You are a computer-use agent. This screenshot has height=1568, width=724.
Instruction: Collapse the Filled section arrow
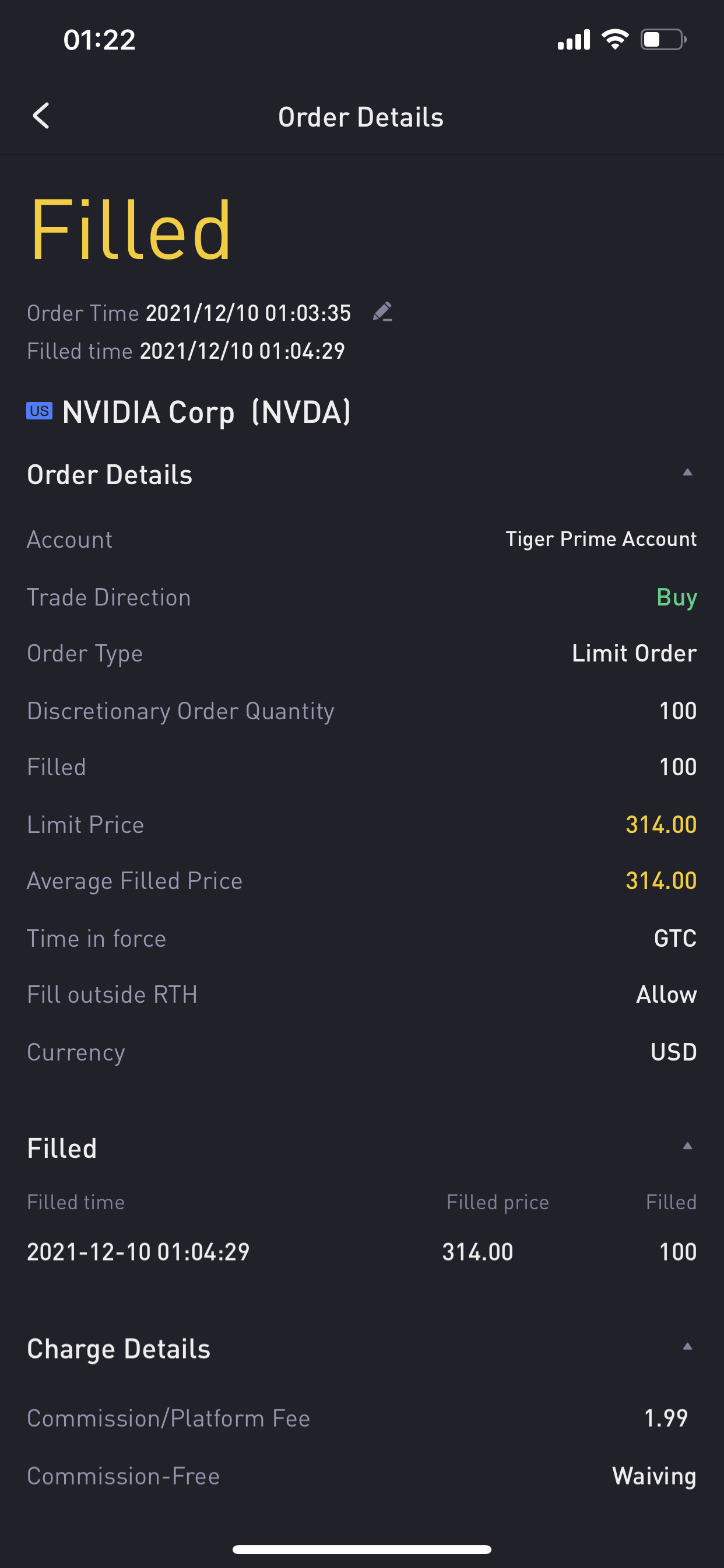687,1146
